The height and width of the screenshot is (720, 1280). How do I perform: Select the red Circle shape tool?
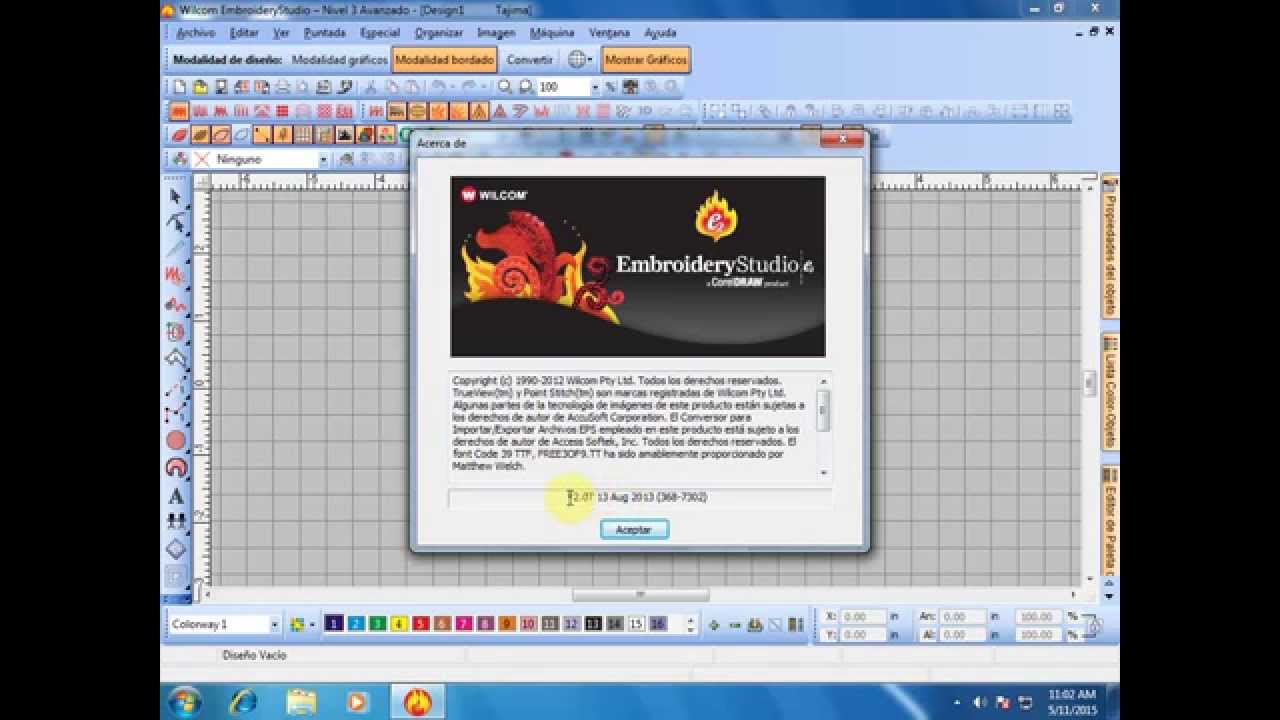coord(176,440)
